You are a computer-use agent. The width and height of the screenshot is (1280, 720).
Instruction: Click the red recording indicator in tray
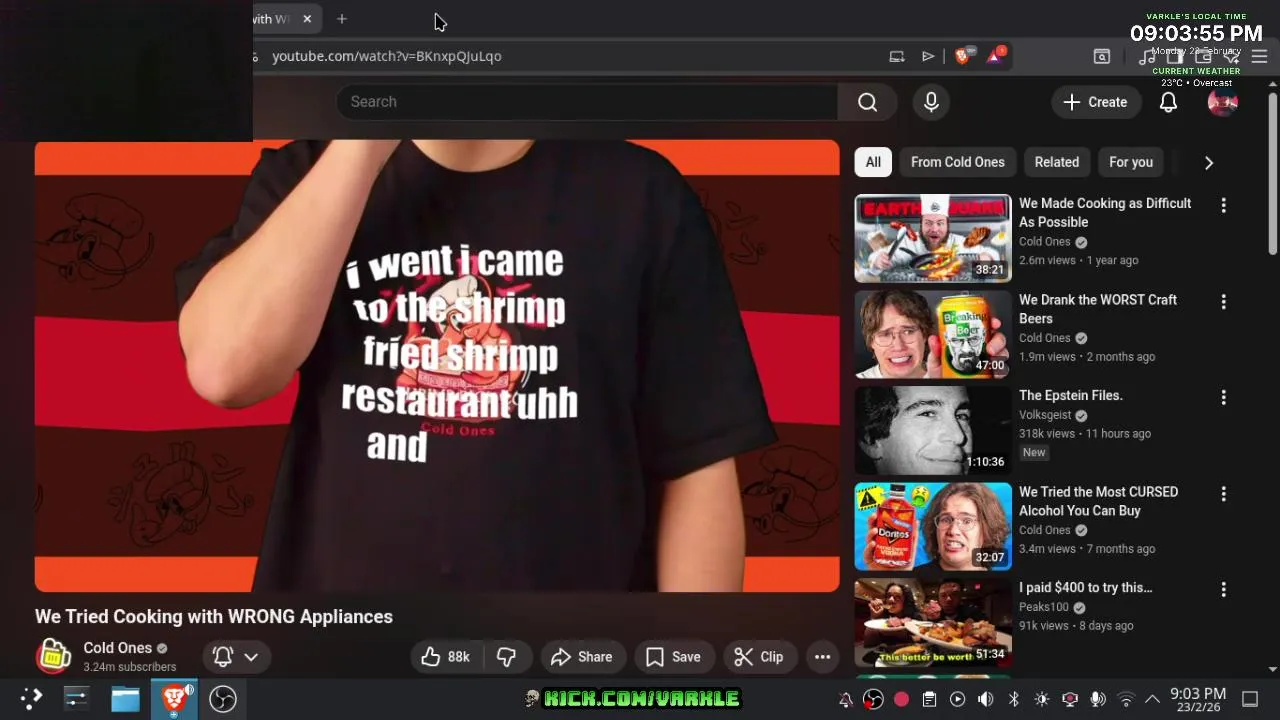point(901,699)
